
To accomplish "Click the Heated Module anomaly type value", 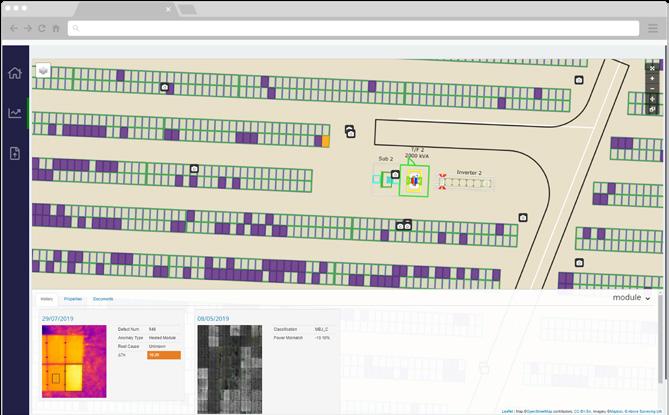I will tap(162, 338).
